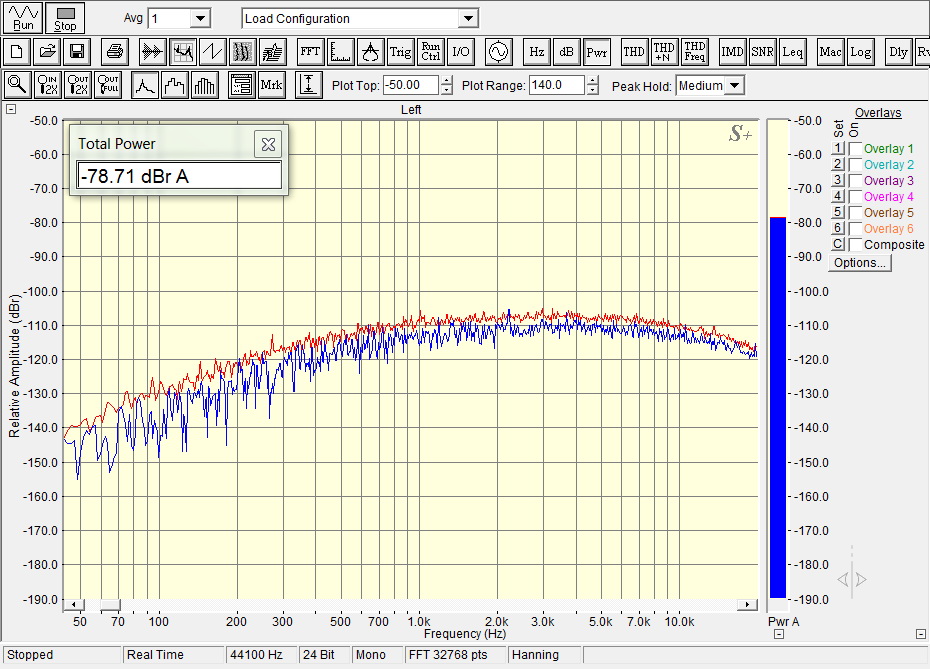Screen dimensions: 930x669
Task: Enable the Overlay 3 checkbox
Action: point(855,181)
